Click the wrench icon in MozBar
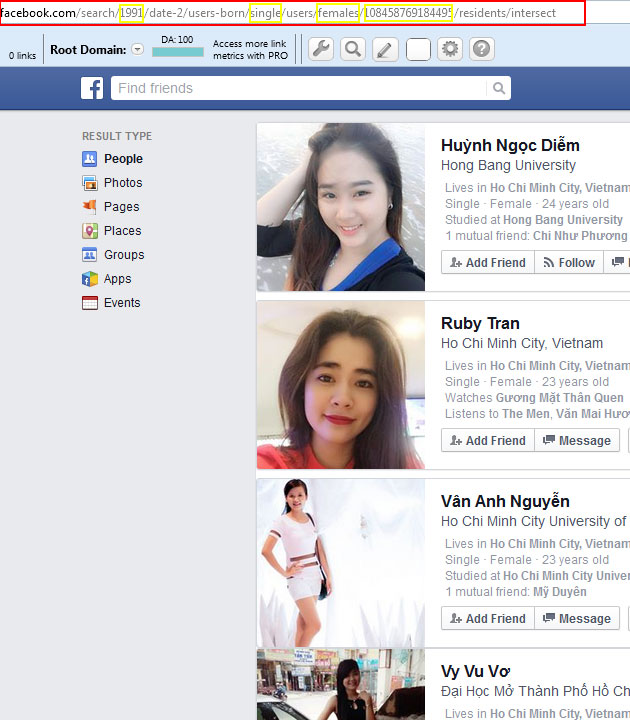The width and height of the screenshot is (630, 720). pos(320,49)
